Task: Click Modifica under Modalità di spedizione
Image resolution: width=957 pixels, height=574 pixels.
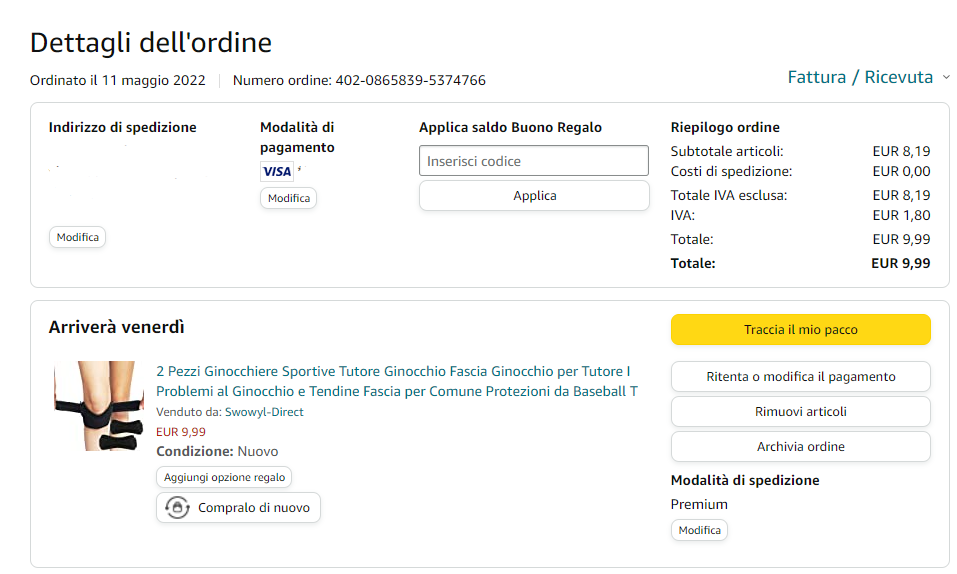Action: pos(699,530)
